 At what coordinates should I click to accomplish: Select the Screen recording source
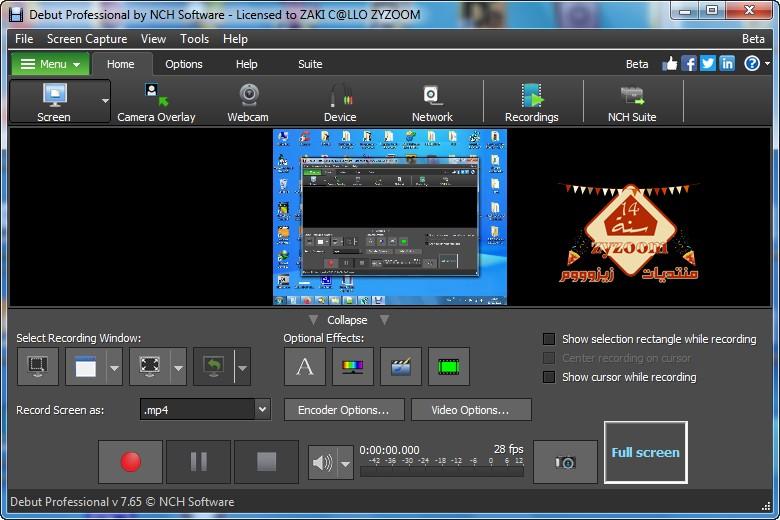click(54, 102)
